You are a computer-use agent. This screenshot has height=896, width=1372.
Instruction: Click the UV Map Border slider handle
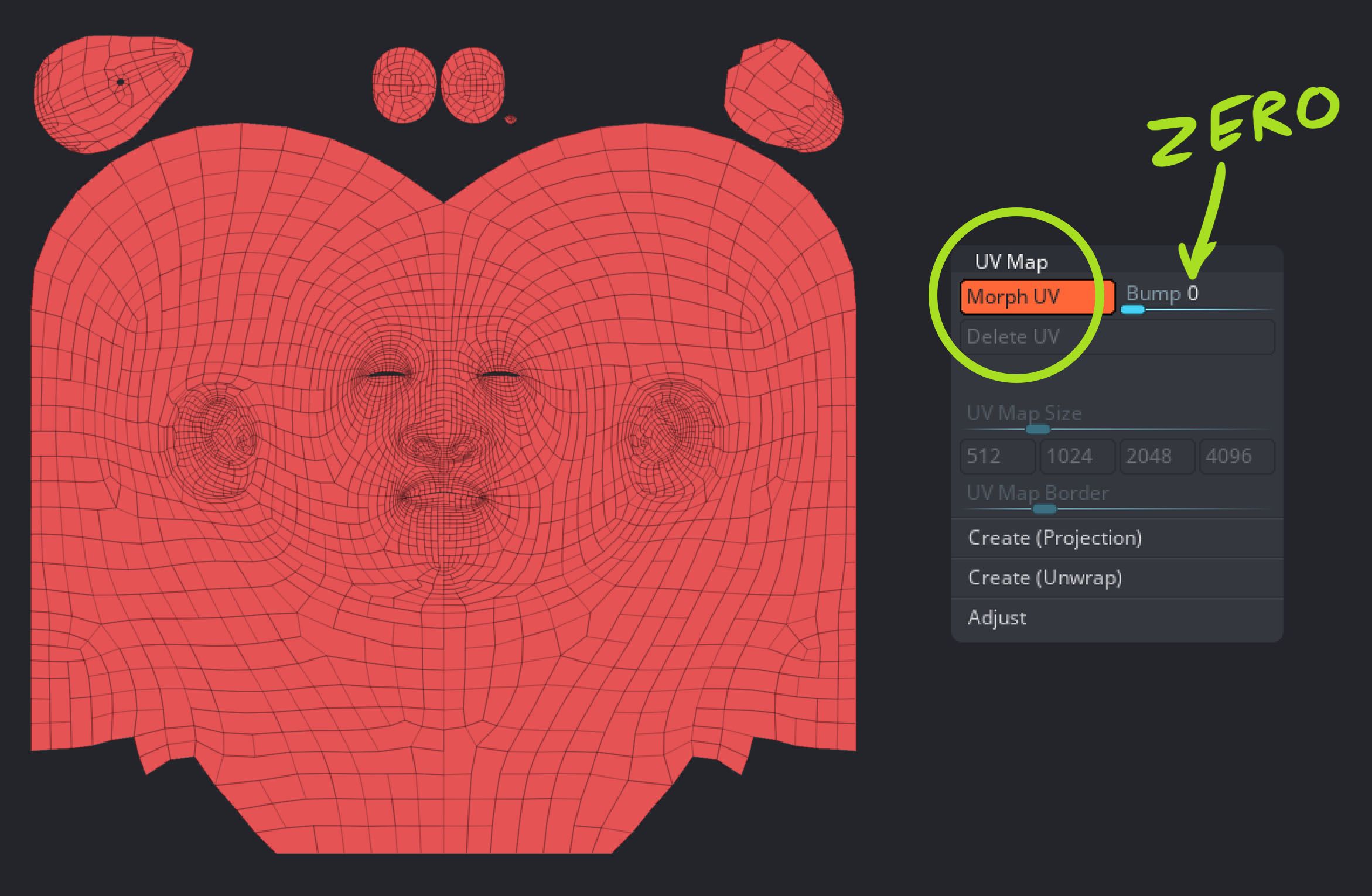click(x=1043, y=509)
